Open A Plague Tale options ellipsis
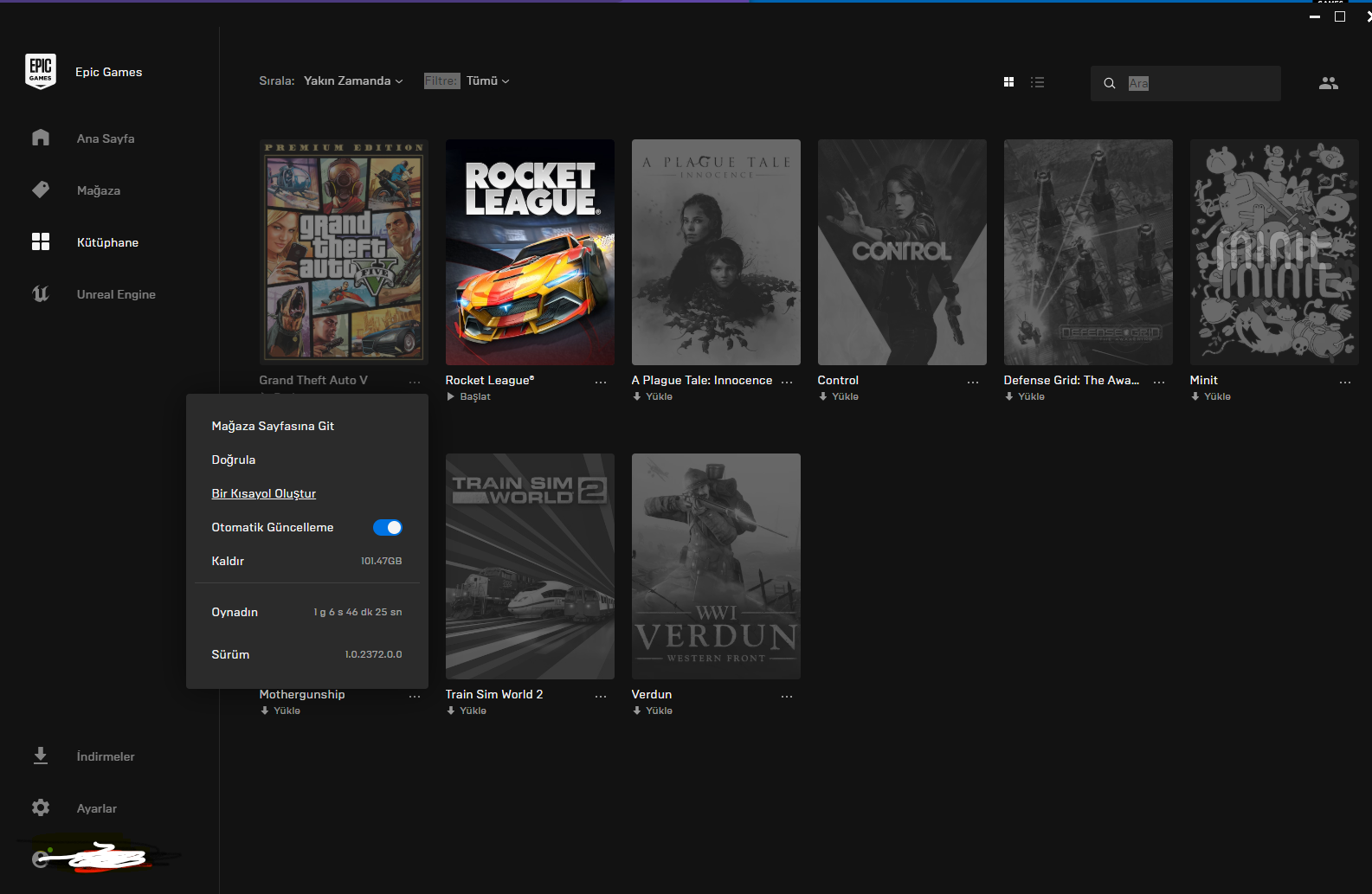 (787, 382)
